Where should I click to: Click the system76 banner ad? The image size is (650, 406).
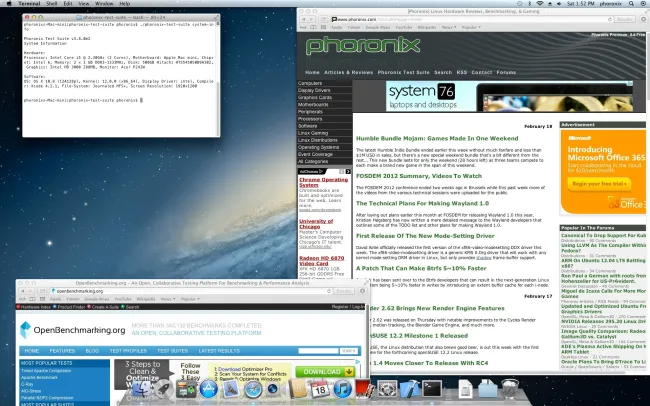click(509, 97)
